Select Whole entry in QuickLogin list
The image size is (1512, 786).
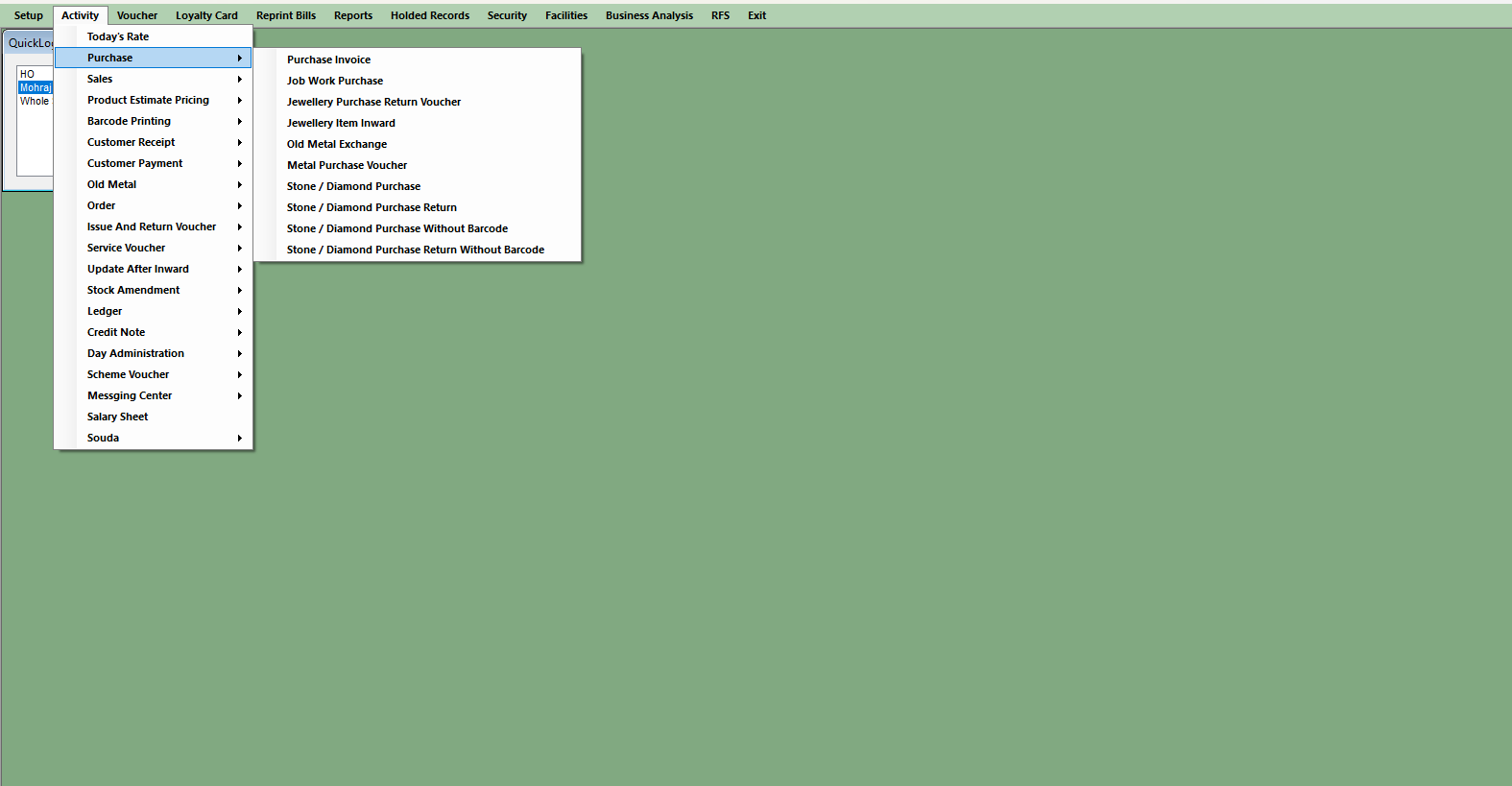click(x=36, y=101)
